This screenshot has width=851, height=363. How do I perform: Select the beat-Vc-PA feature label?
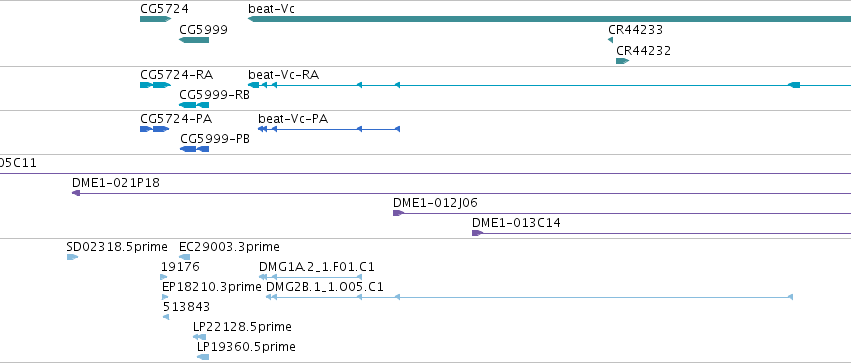coord(293,118)
